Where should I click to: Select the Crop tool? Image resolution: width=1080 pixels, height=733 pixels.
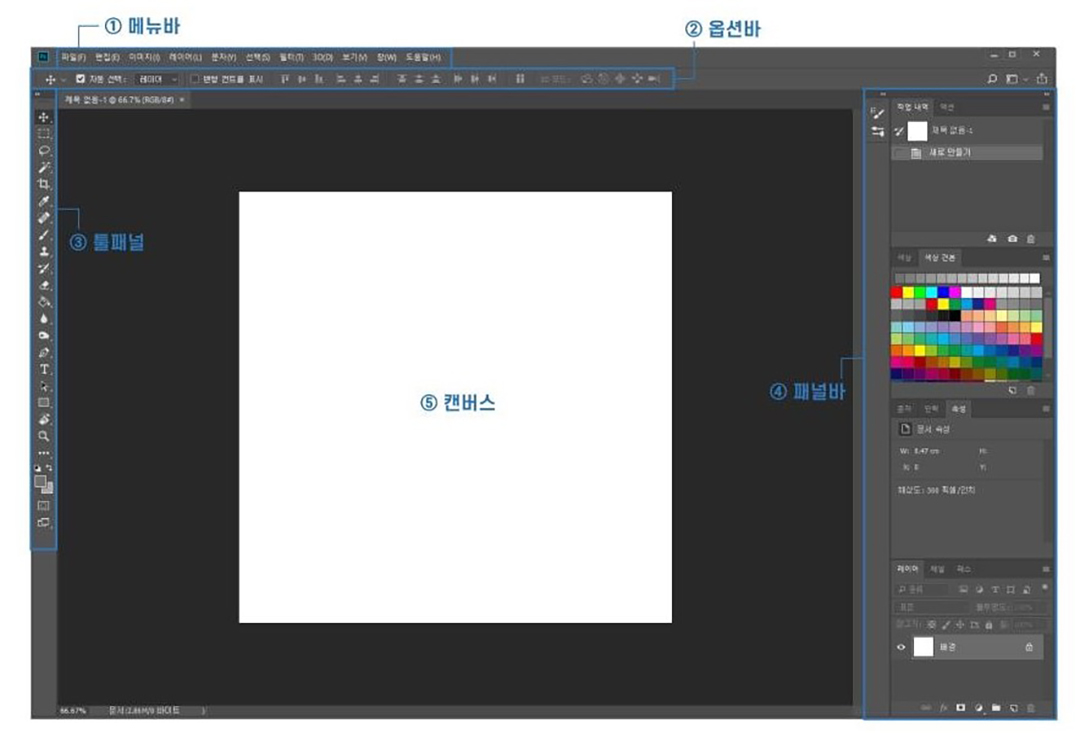click(x=43, y=184)
